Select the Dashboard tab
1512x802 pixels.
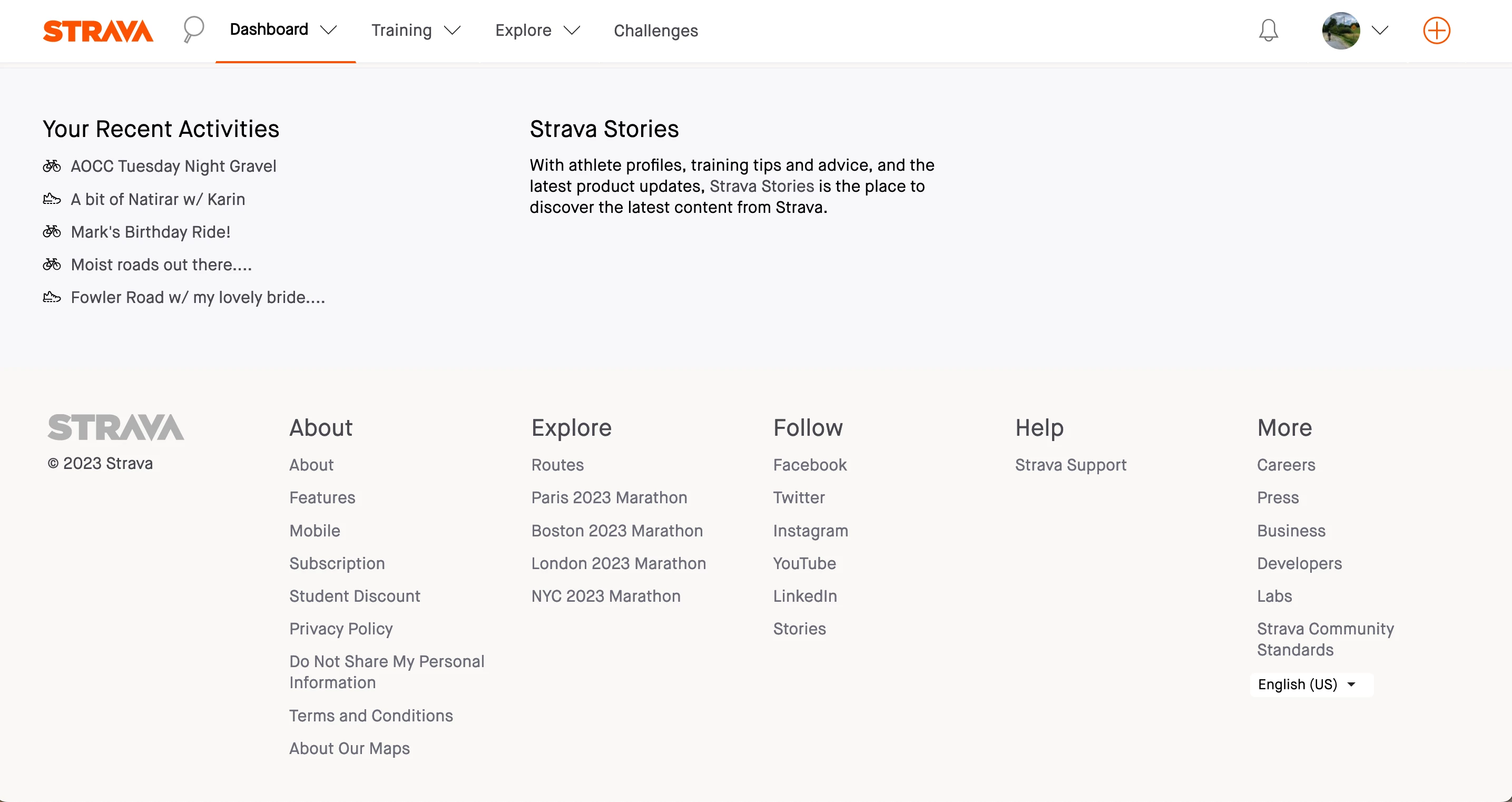coord(269,30)
